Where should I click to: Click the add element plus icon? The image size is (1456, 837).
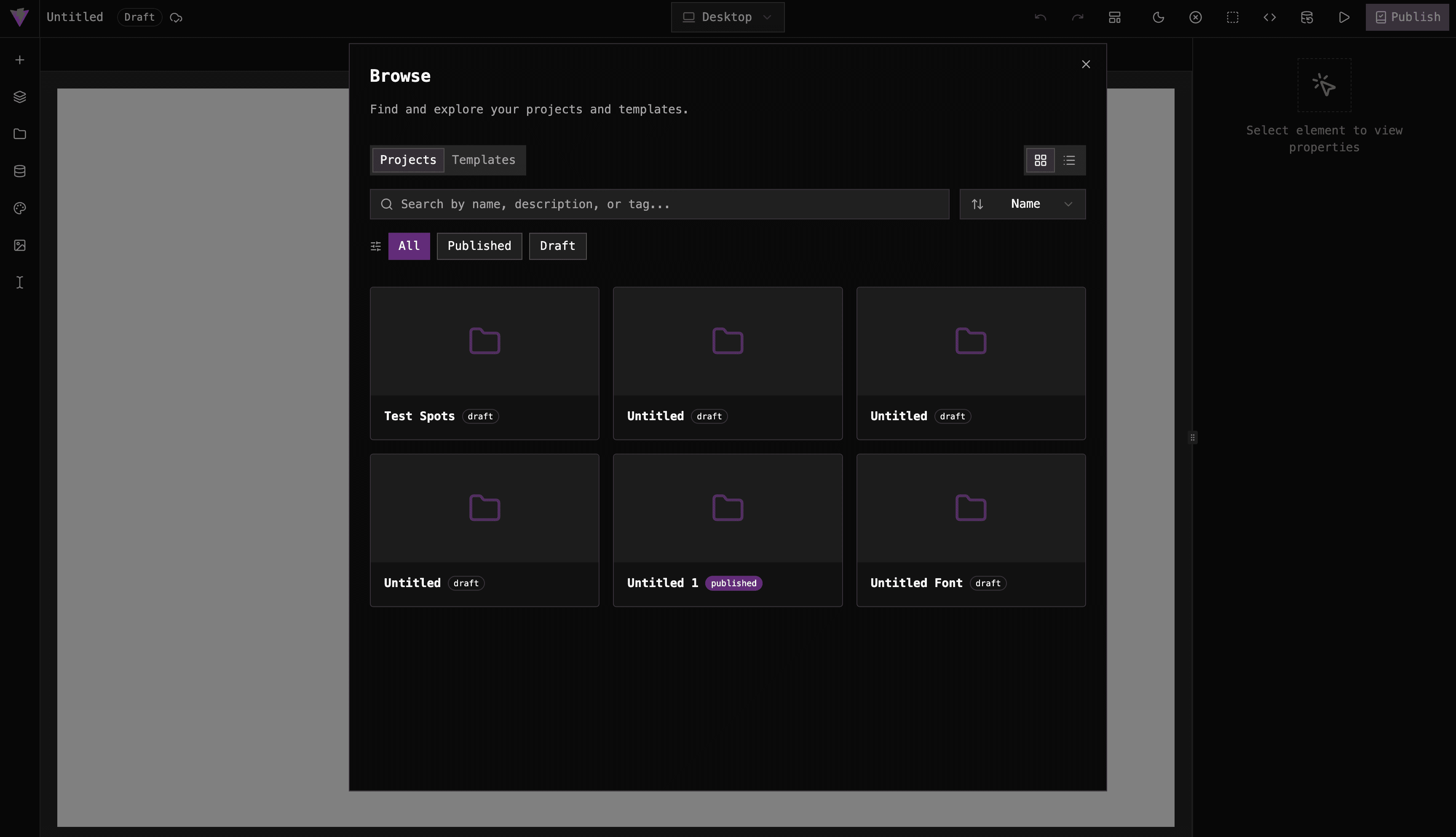pyautogui.click(x=19, y=59)
